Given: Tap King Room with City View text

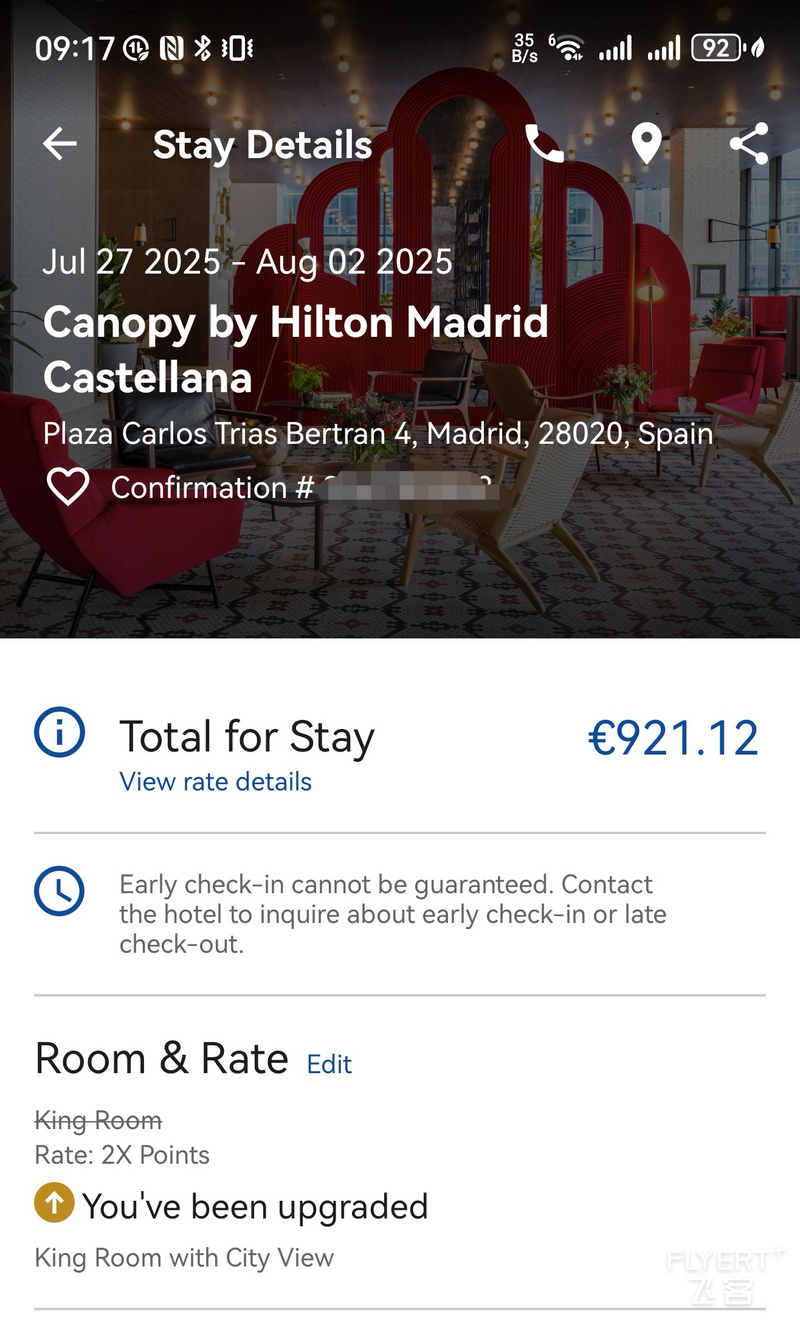Looking at the screenshot, I should tap(184, 1258).
